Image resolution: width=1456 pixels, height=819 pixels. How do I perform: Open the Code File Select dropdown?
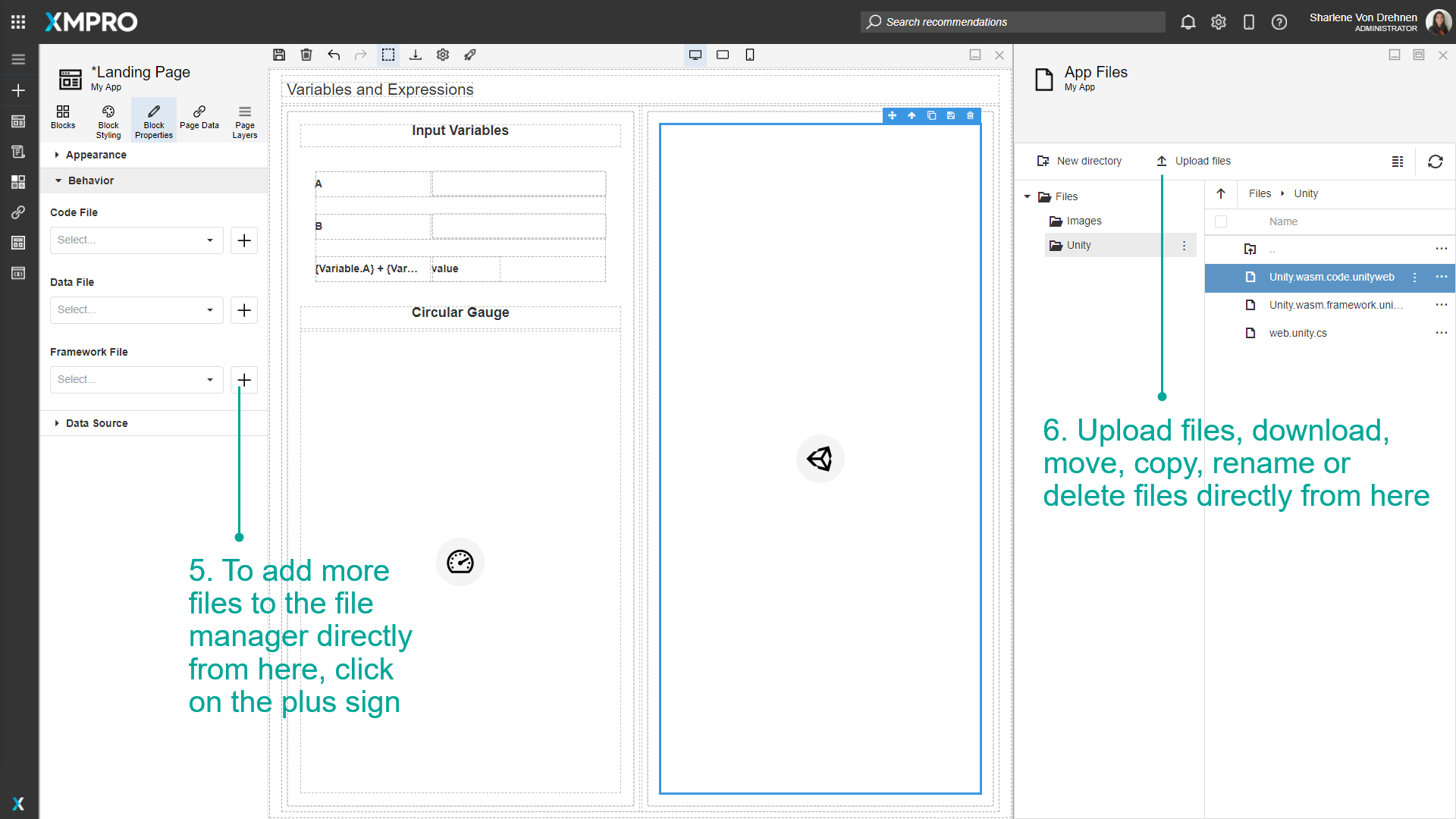136,240
